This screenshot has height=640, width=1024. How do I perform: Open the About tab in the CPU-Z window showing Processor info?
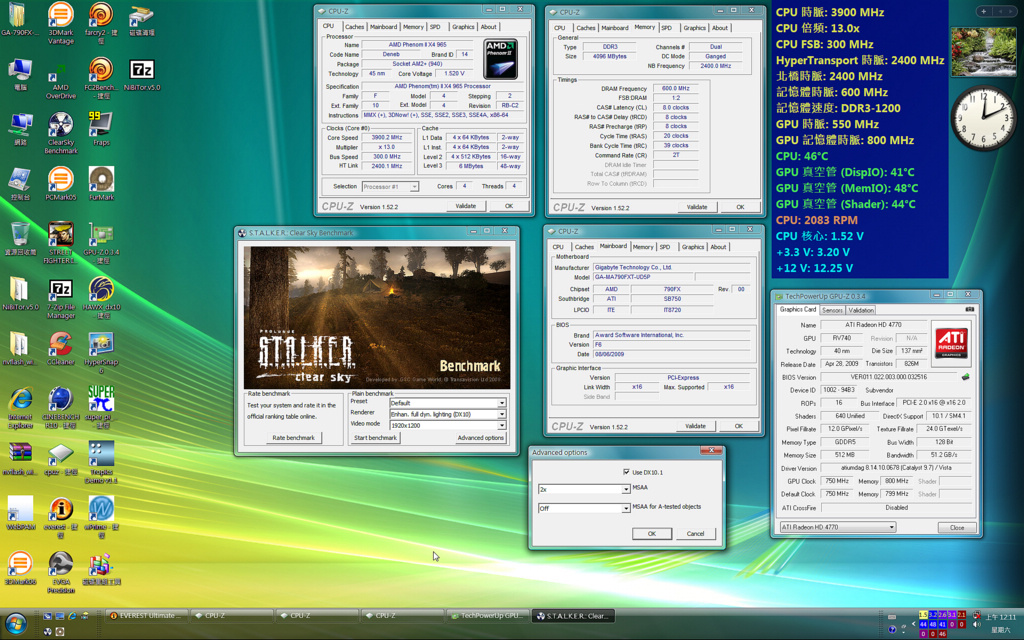488,27
